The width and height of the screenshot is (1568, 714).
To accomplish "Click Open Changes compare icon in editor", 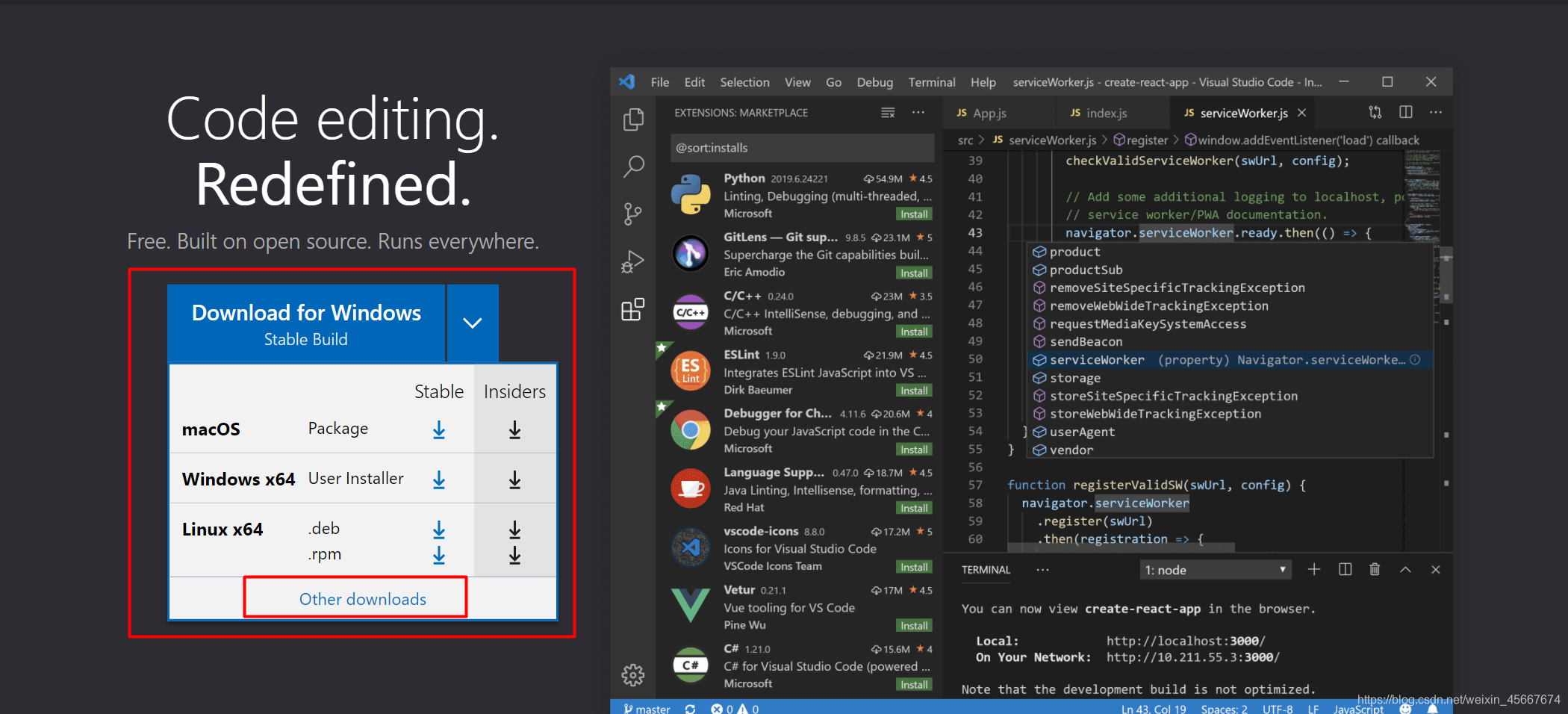I will pyautogui.click(x=1375, y=113).
